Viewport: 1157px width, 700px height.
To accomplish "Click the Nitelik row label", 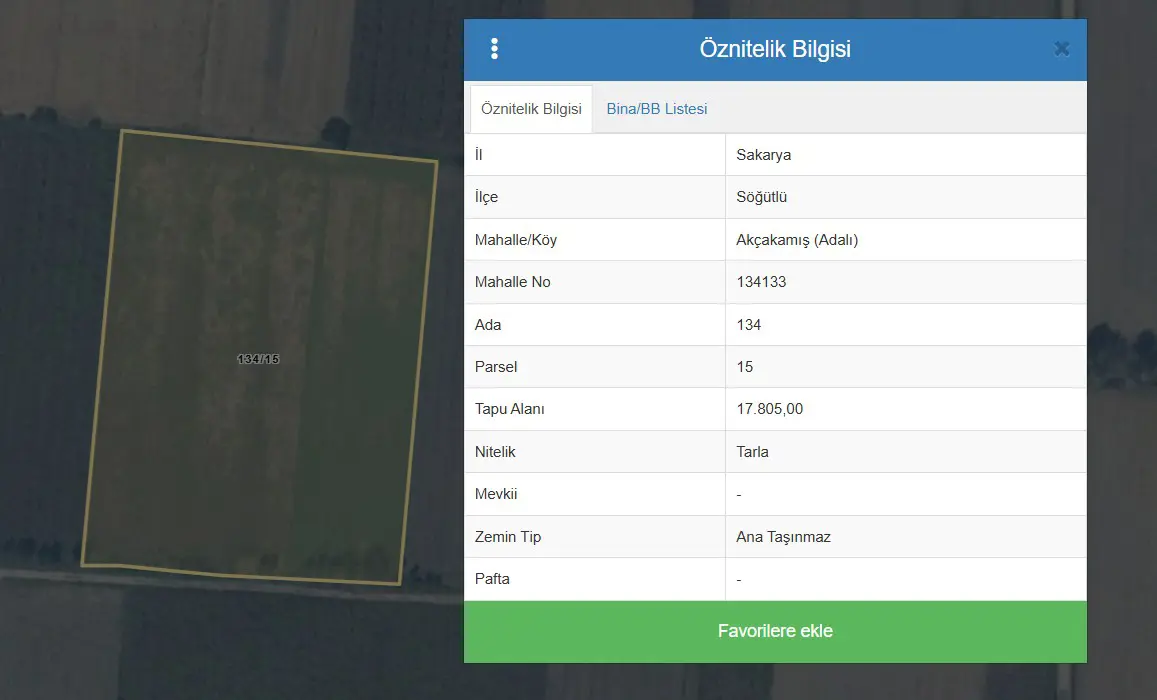I will tap(495, 451).
